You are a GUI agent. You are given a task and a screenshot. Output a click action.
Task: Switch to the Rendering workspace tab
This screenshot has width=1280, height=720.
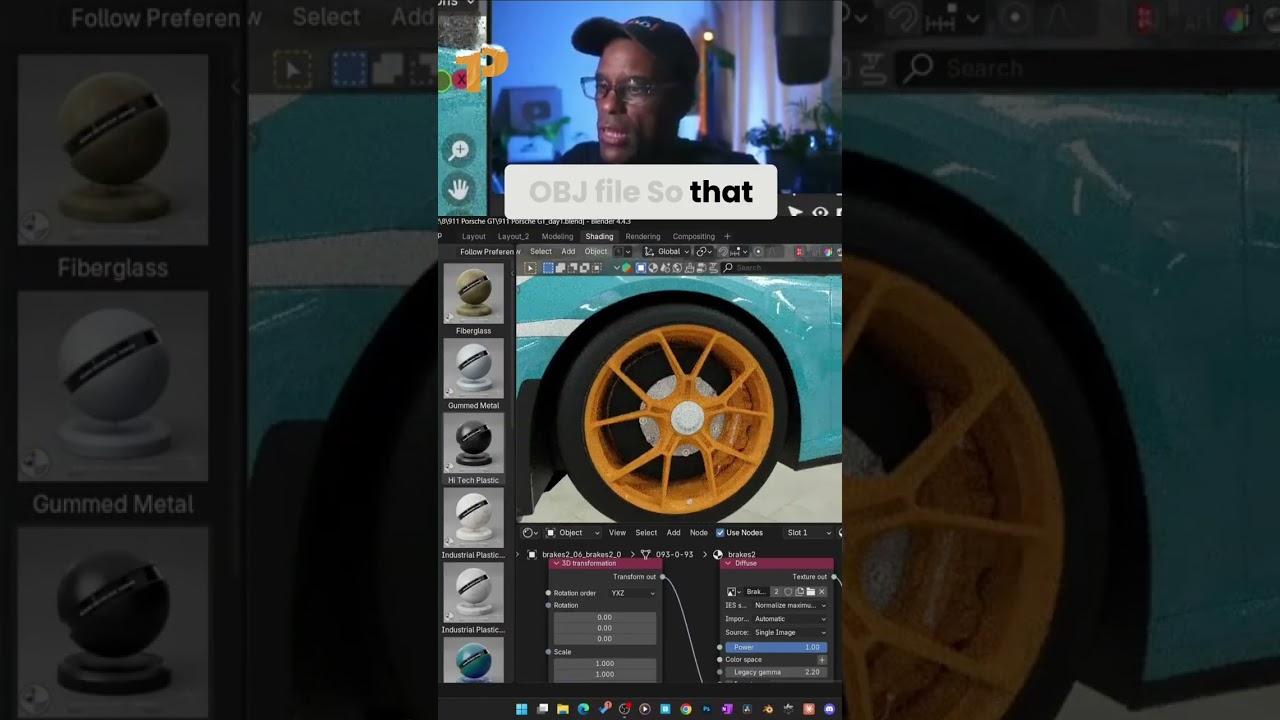(643, 237)
